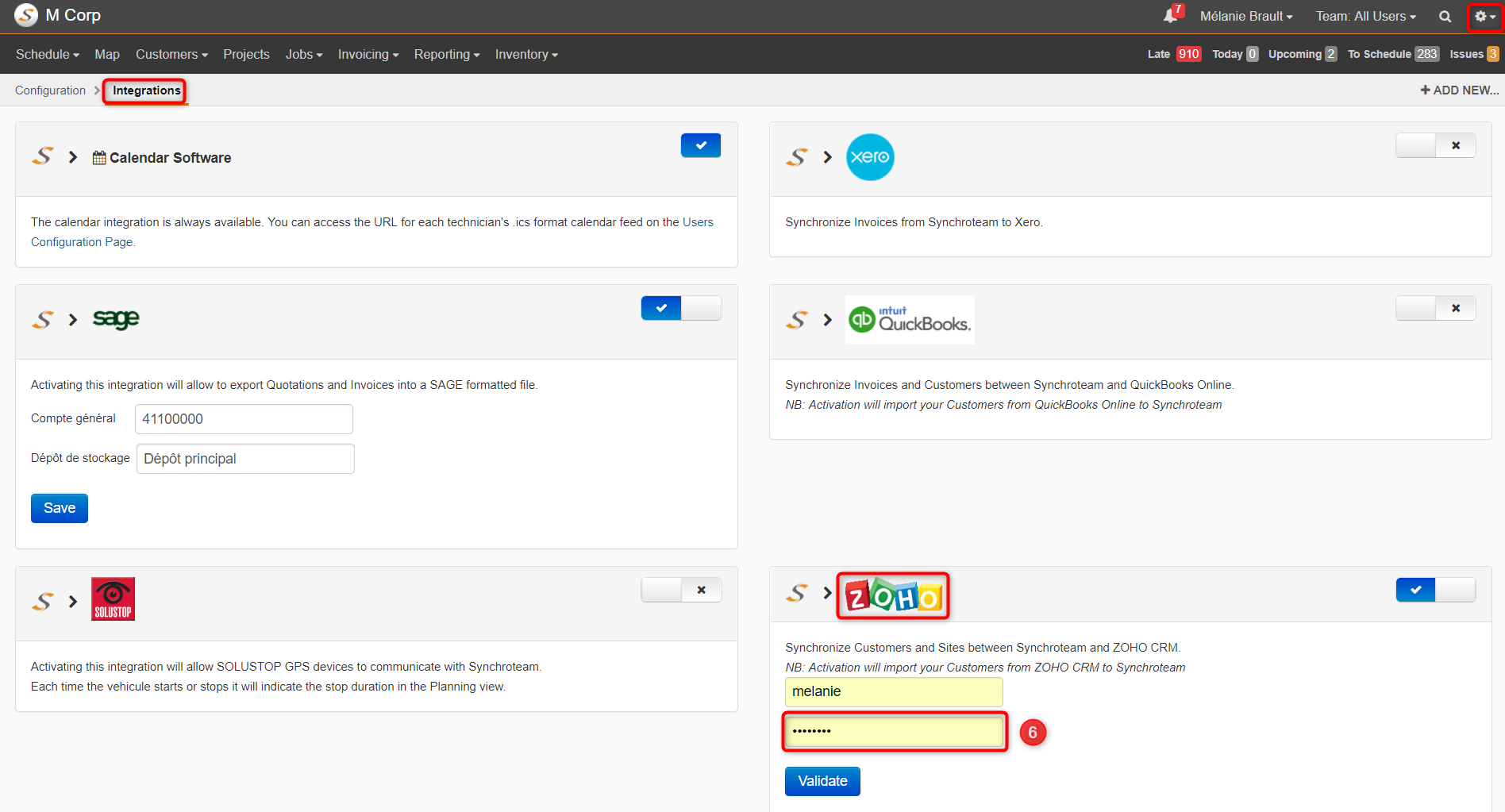The image size is (1505, 812).
Task: Click the Synchroteam S icon in Xero card
Action: 797,156
